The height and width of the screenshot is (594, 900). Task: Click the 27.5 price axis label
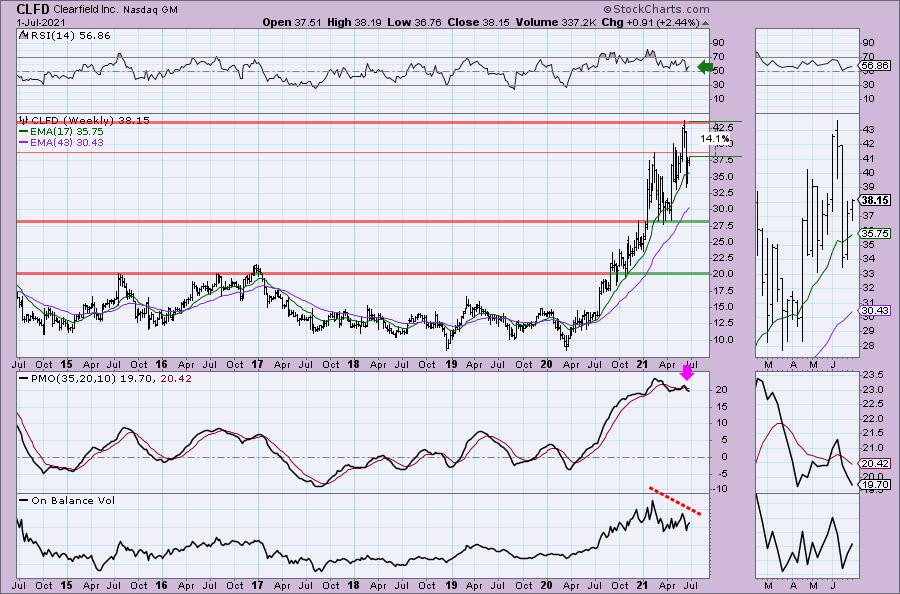(x=723, y=226)
